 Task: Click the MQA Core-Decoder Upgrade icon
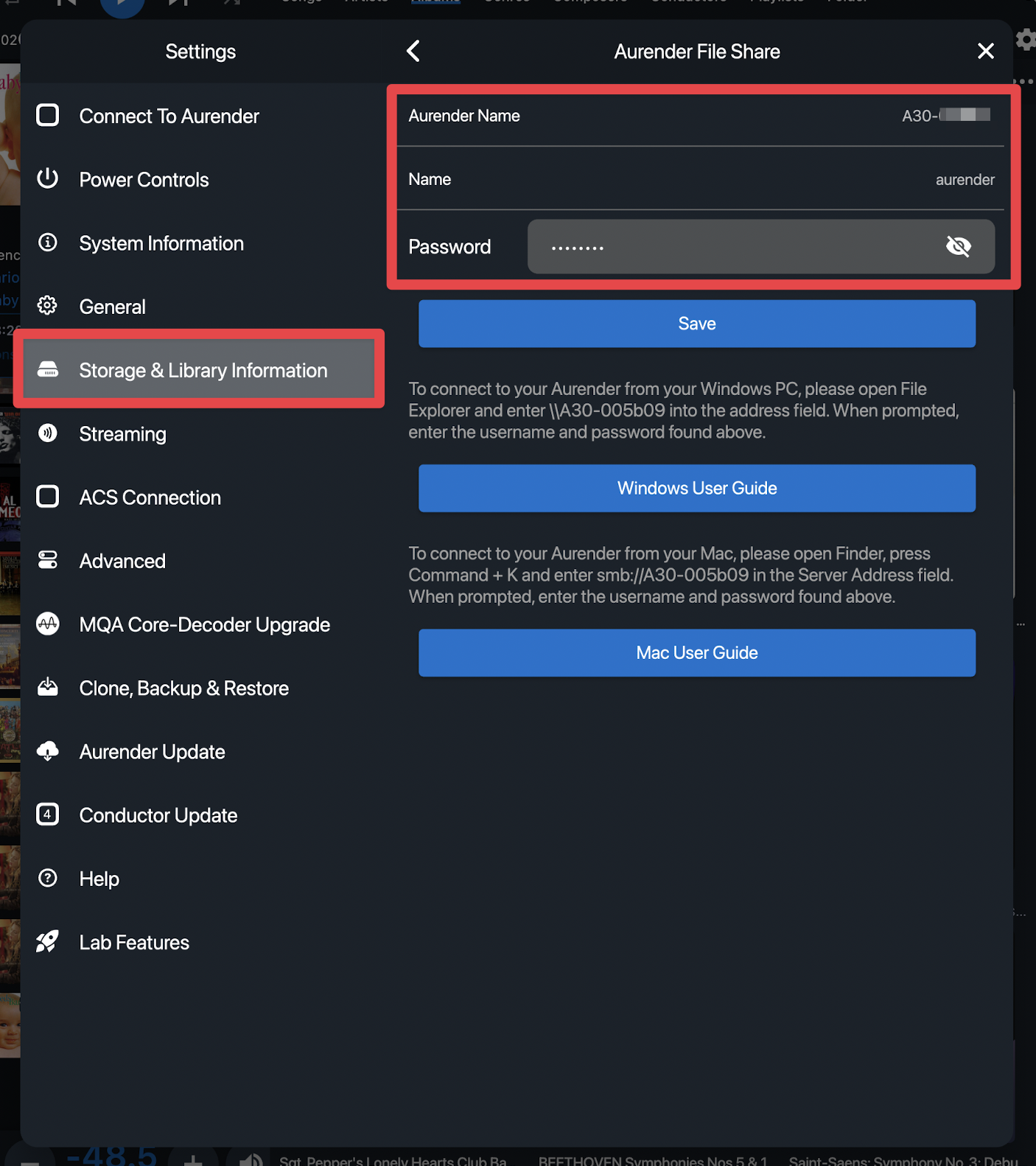tap(48, 624)
